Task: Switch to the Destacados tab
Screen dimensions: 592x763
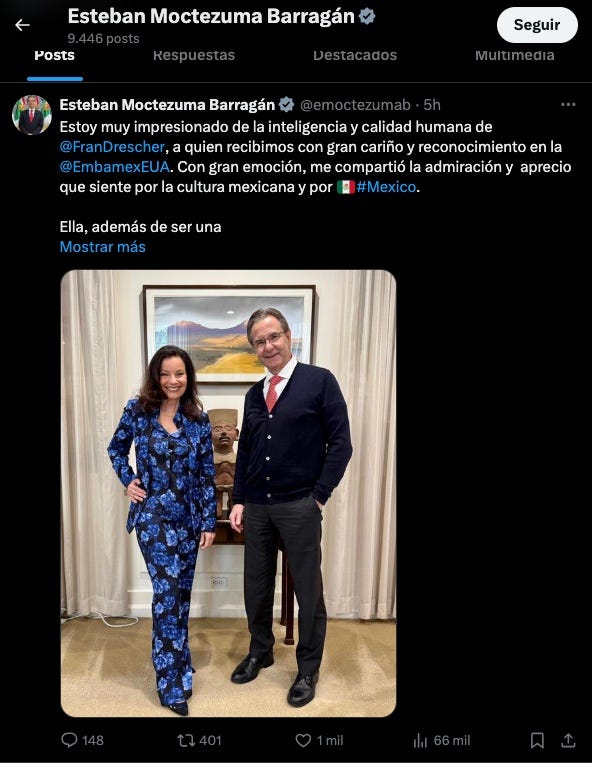Action: pyautogui.click(x=355, y=55)
